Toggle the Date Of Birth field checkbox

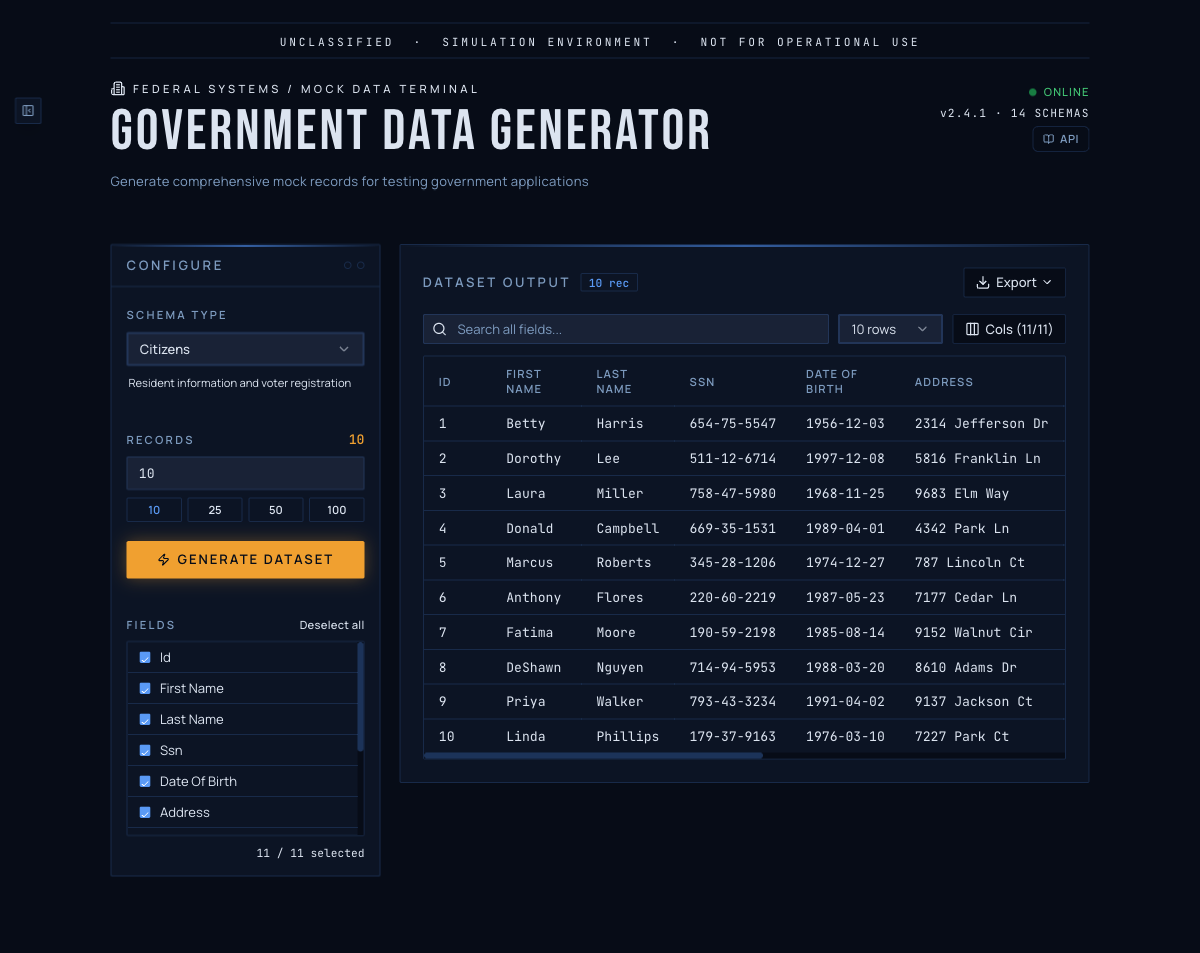(x=145, y=781)
